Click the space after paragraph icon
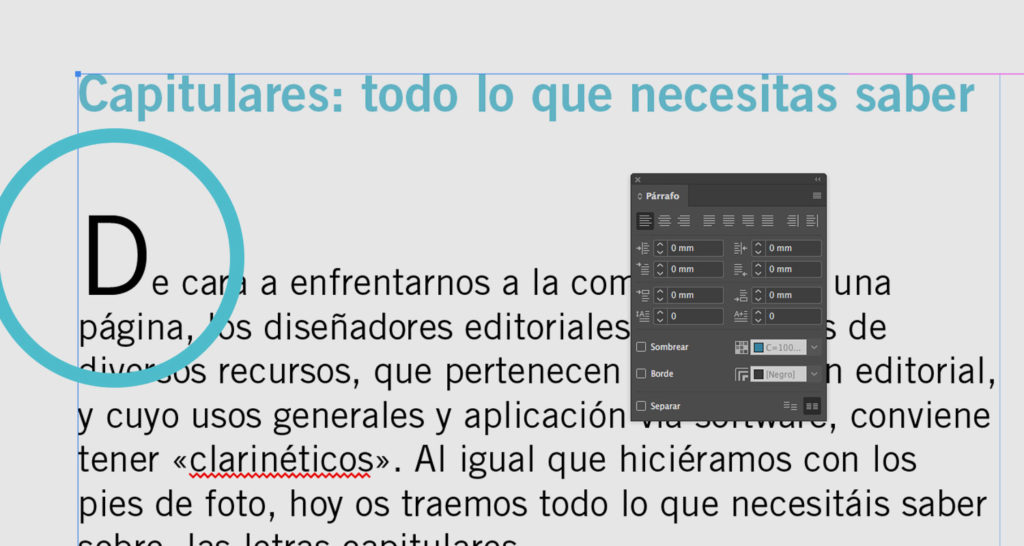Viewport: 1024px width, 546px height. tap(740, 295)
